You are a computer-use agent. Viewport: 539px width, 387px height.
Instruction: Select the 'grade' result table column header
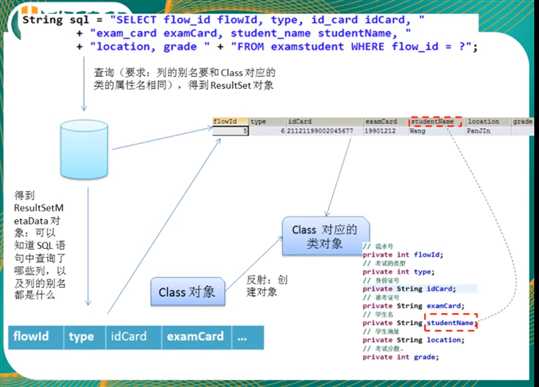[522, 121]
